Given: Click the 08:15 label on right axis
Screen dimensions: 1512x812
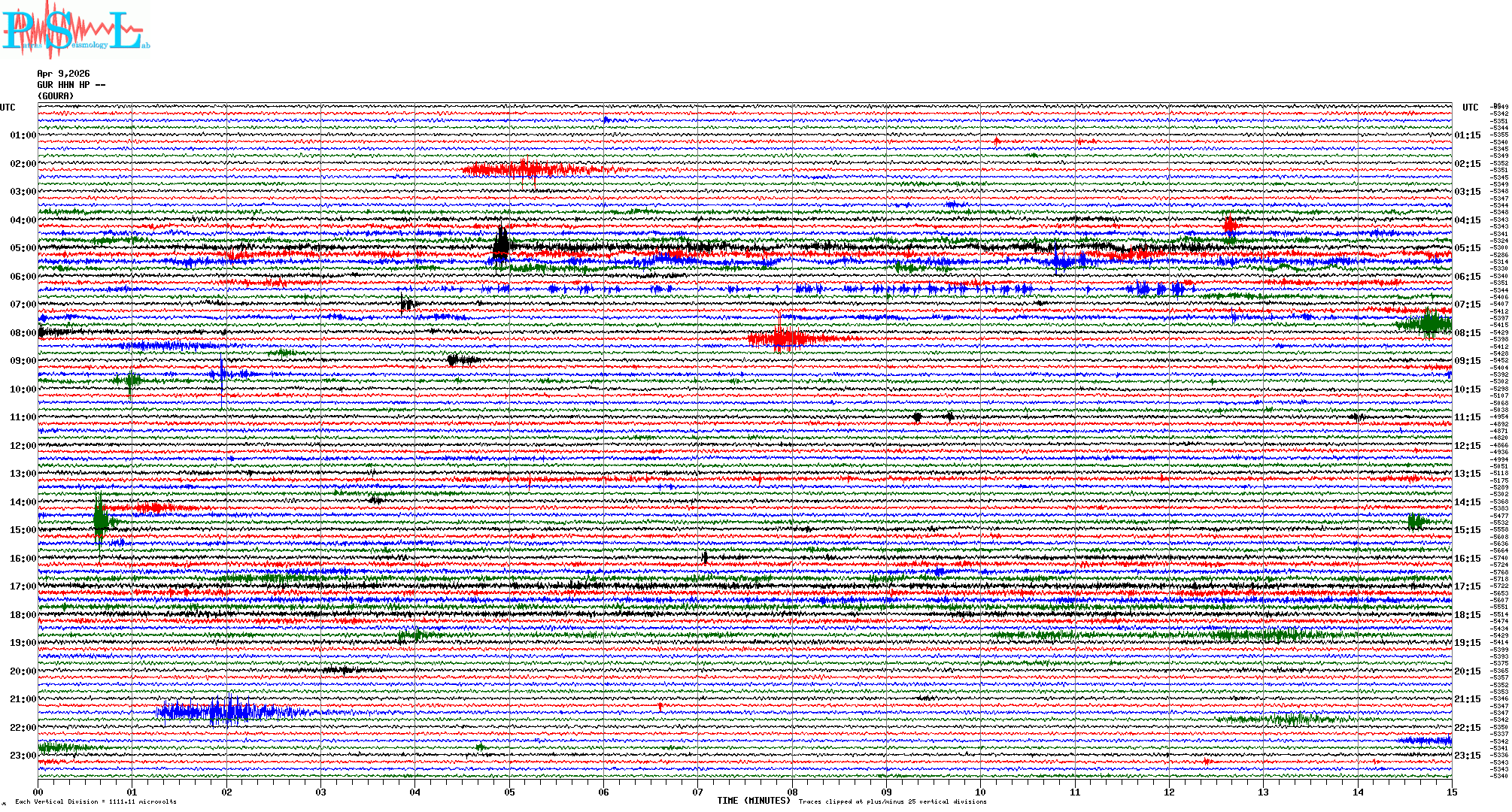Looking at the screenshot, I should coord(1467,333).
